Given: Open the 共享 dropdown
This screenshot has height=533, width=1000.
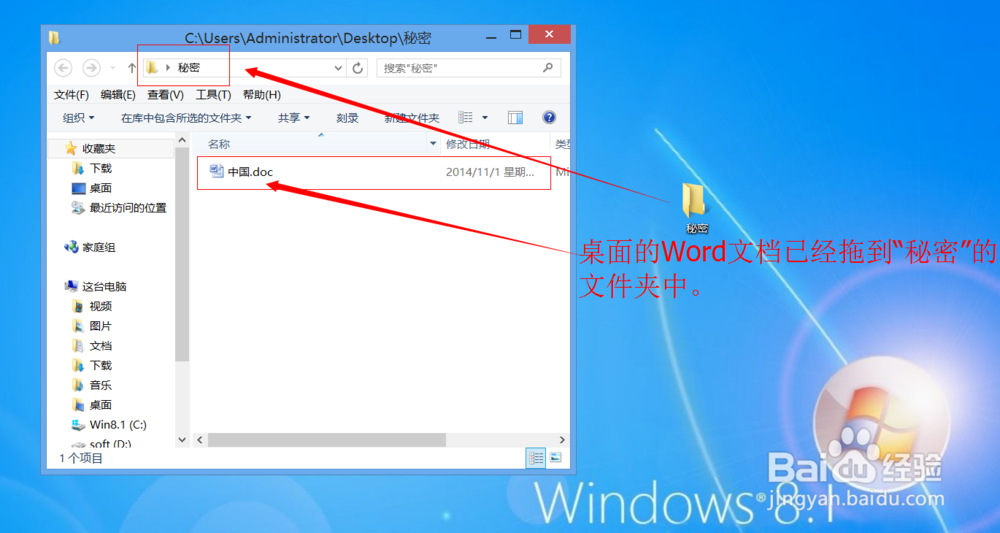Looking at the screenshot, I should pyautogui.click(x=293, y=118).
